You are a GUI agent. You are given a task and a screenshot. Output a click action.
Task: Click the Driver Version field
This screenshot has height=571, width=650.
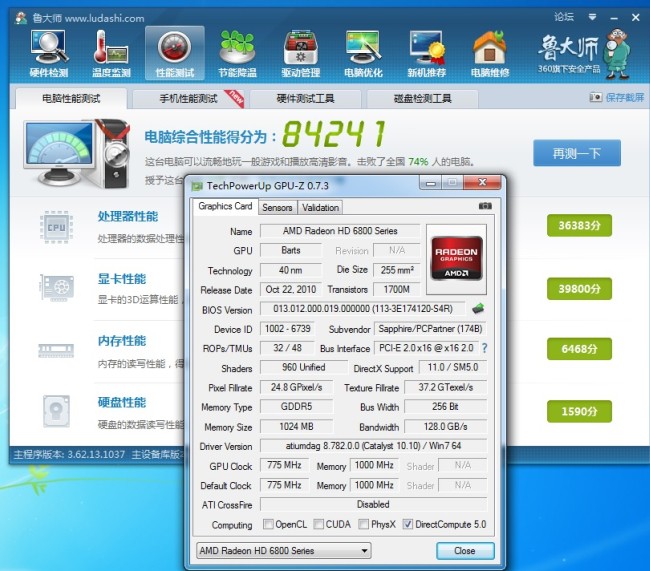click(373, 446)
